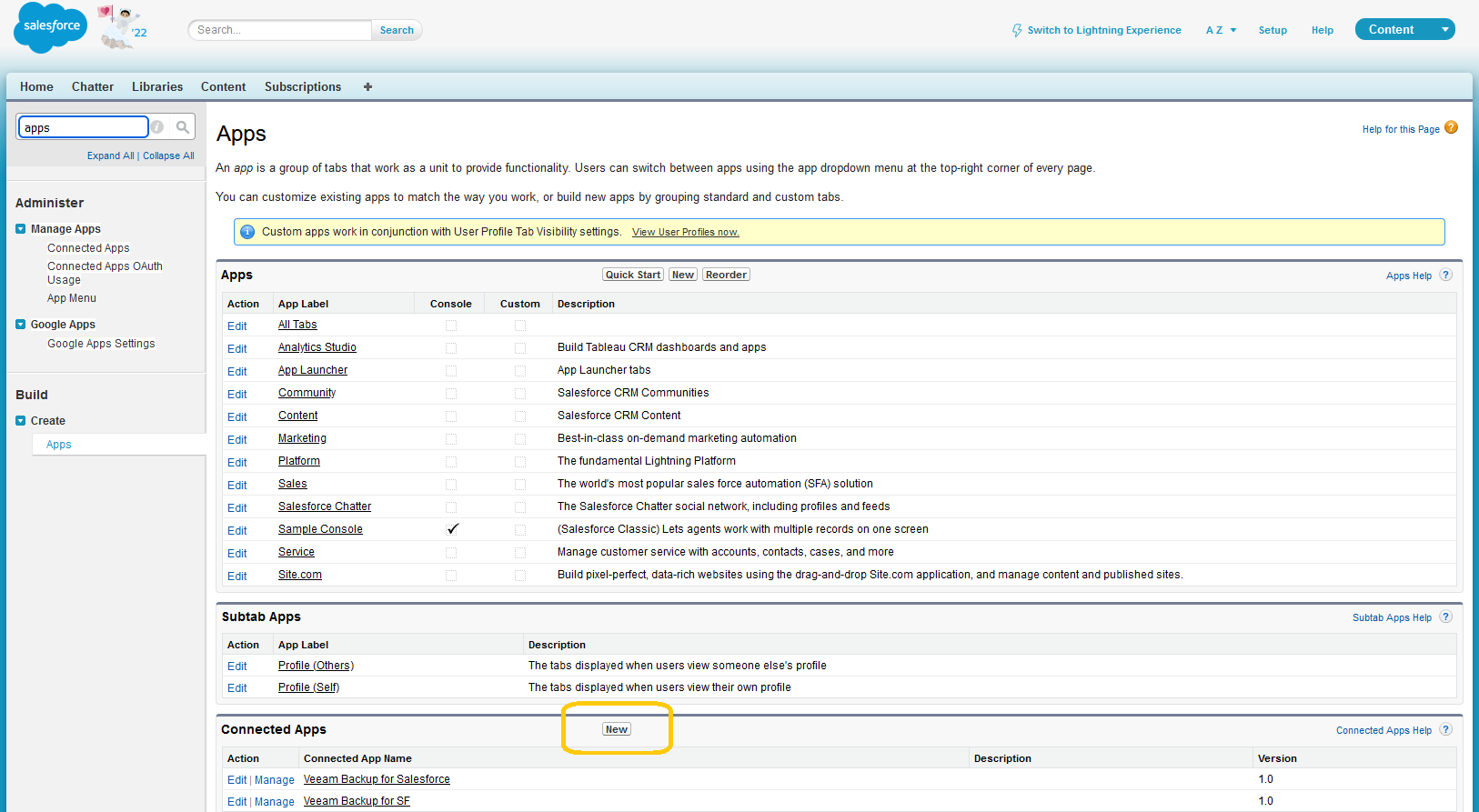Open the Analytics Studio app link
This screenshot has width=1479, height=812.
point(317,347)
